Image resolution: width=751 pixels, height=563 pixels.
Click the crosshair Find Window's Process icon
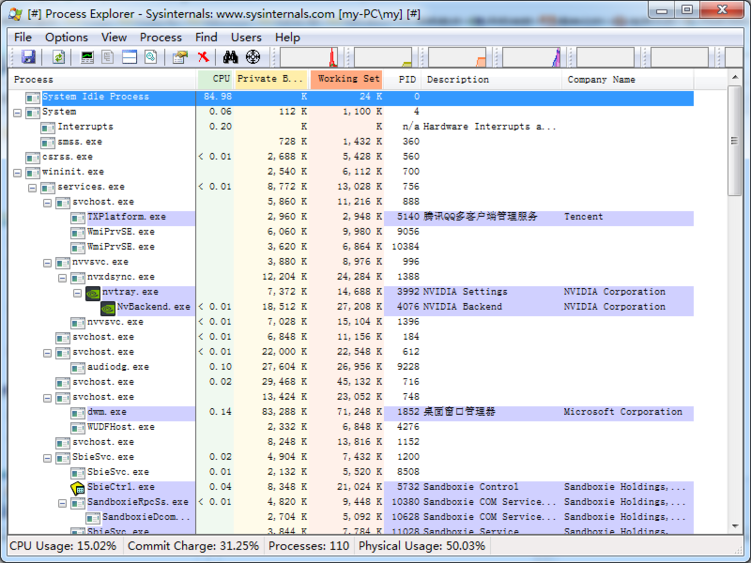(x=253, y=57)
